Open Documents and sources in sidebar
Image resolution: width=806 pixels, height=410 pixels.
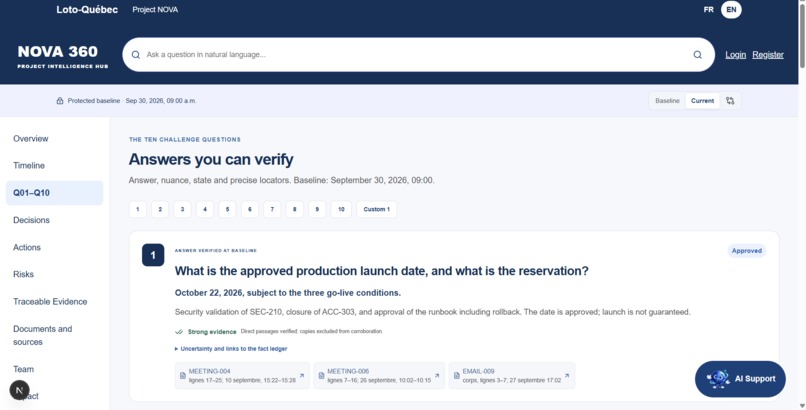[x=54, y=335]
